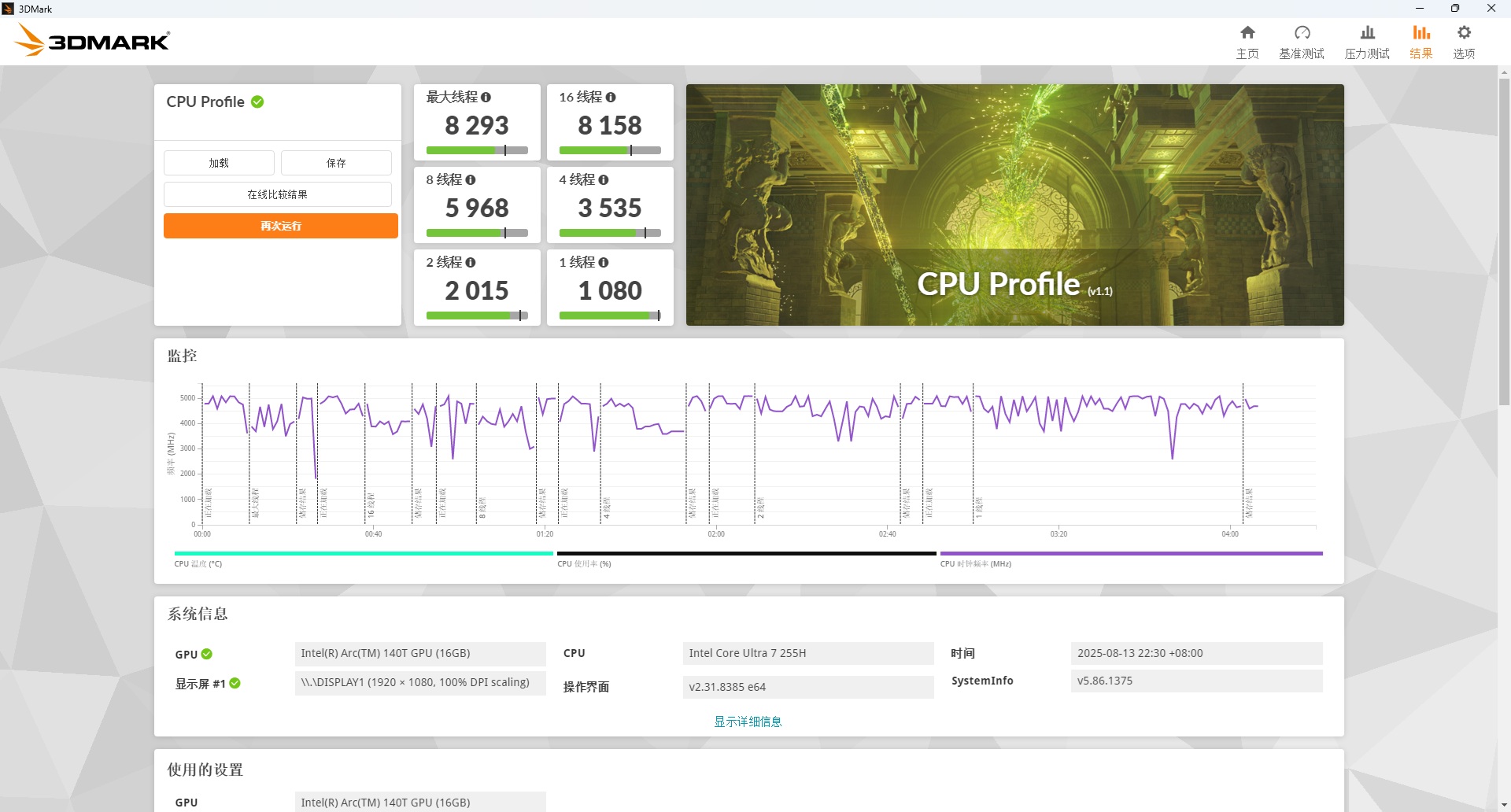Click 在线比较结果 compare online button
1511x812 pixels.
tap(277, 194)
